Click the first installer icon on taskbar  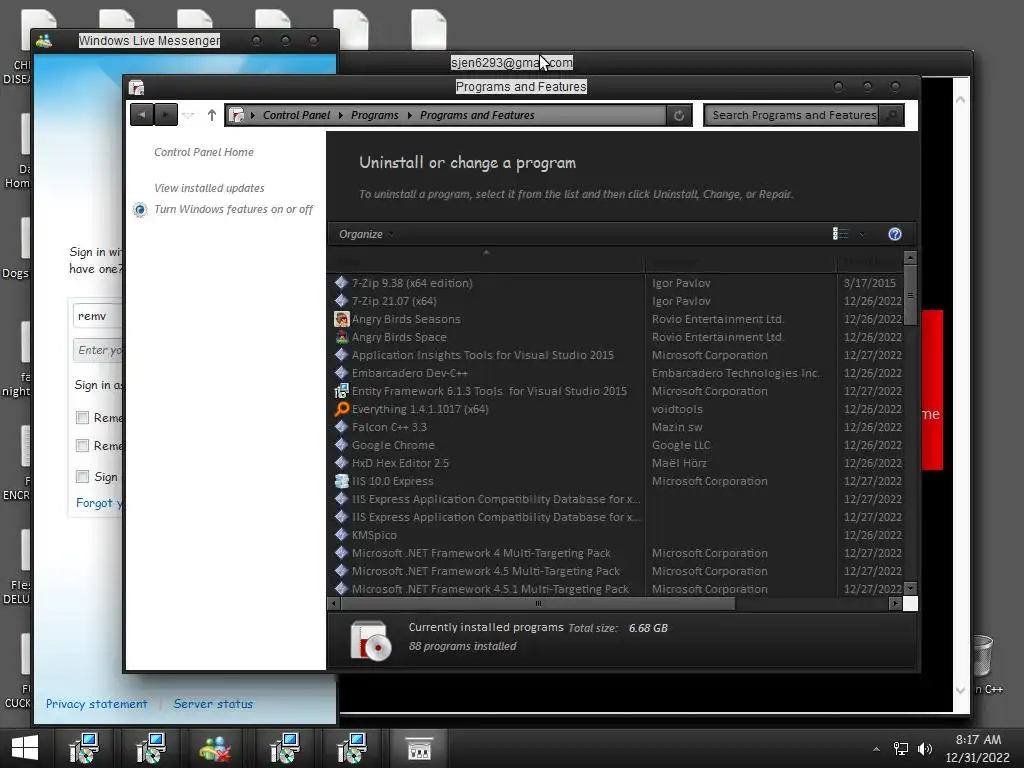(85, 749)
